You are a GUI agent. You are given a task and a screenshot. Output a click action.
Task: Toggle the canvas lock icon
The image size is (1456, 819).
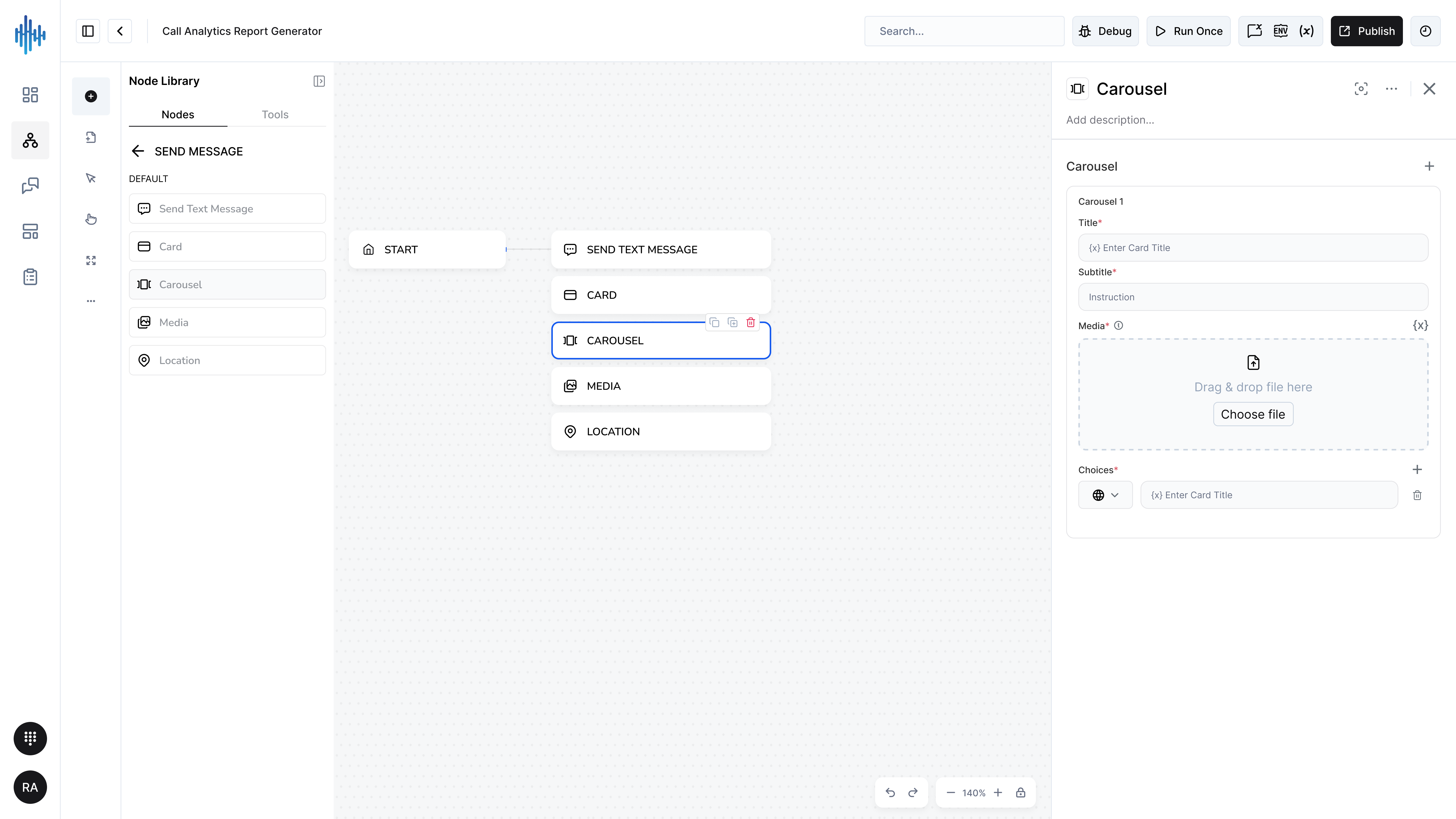click(1020, 792)
